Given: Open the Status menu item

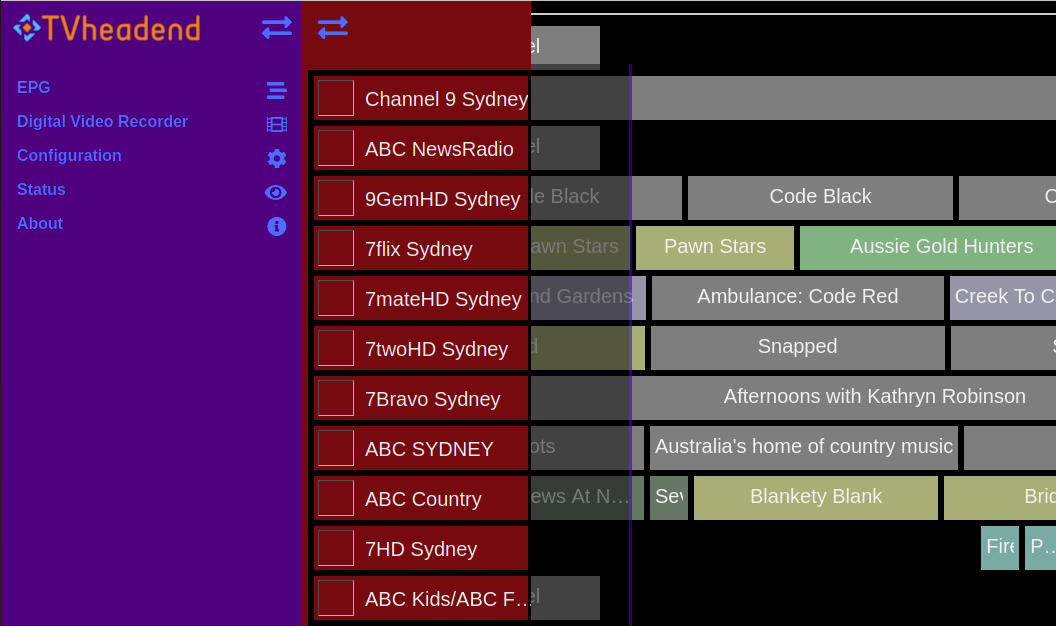Looking at the screenshot, I should (x=41, y=189).
